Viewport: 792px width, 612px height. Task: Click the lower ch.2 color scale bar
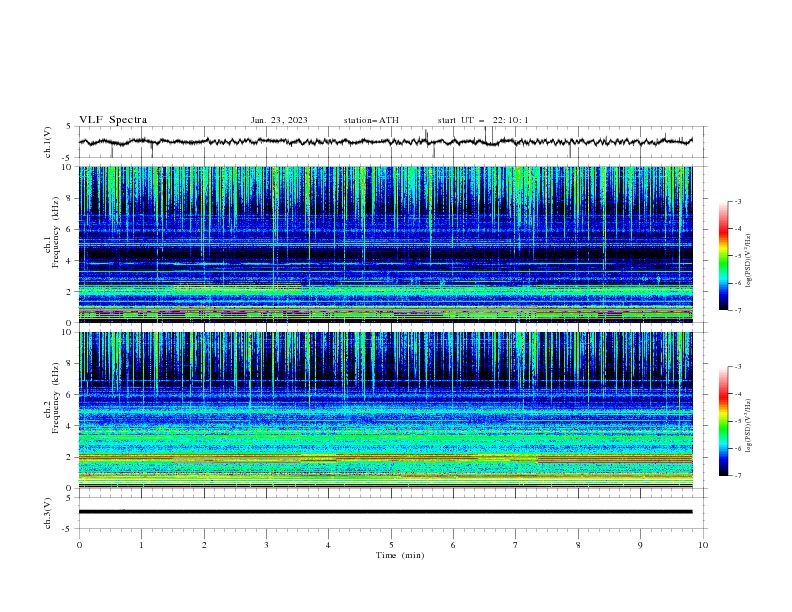tap(724, 421)
